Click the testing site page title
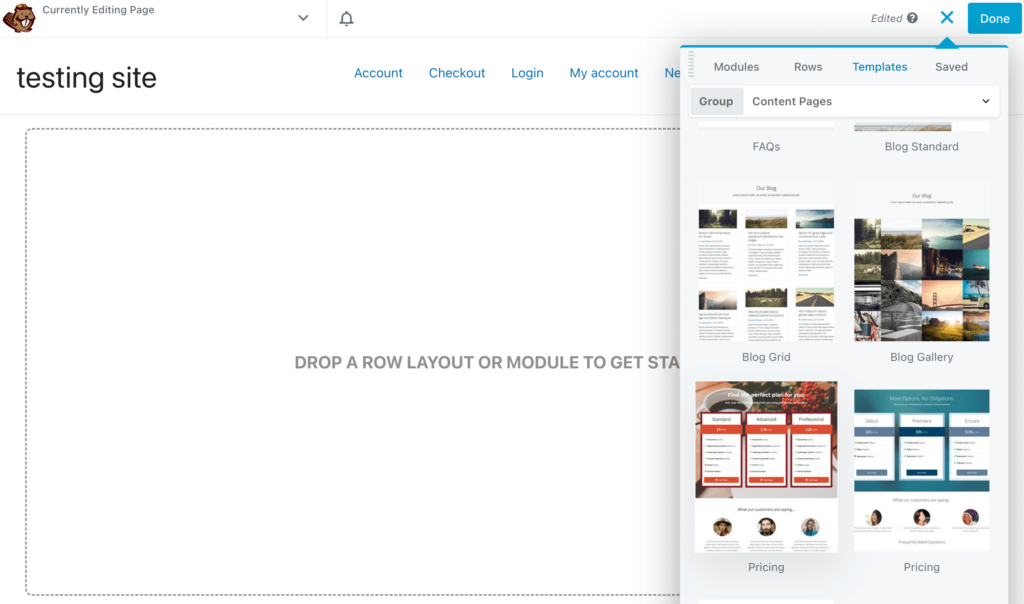The height and width of the screenshot is (604, 1024). pyautogui.click(x=86, y=78)
